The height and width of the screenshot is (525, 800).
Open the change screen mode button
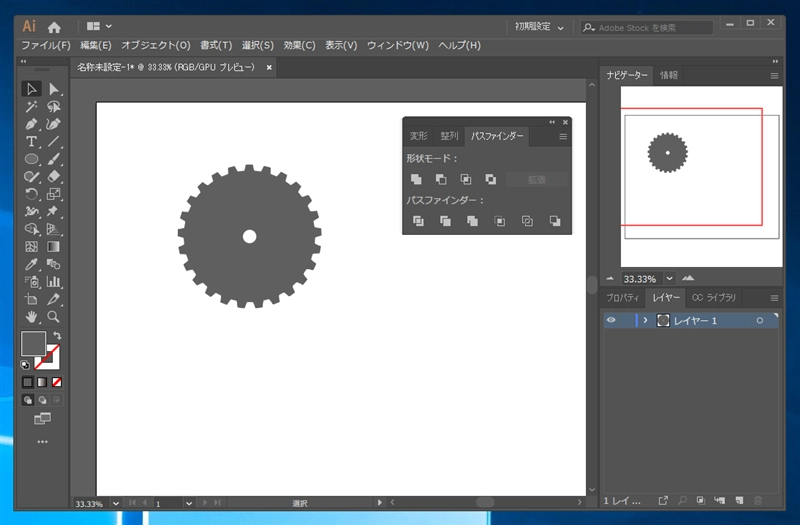click(x=42, y=419)
